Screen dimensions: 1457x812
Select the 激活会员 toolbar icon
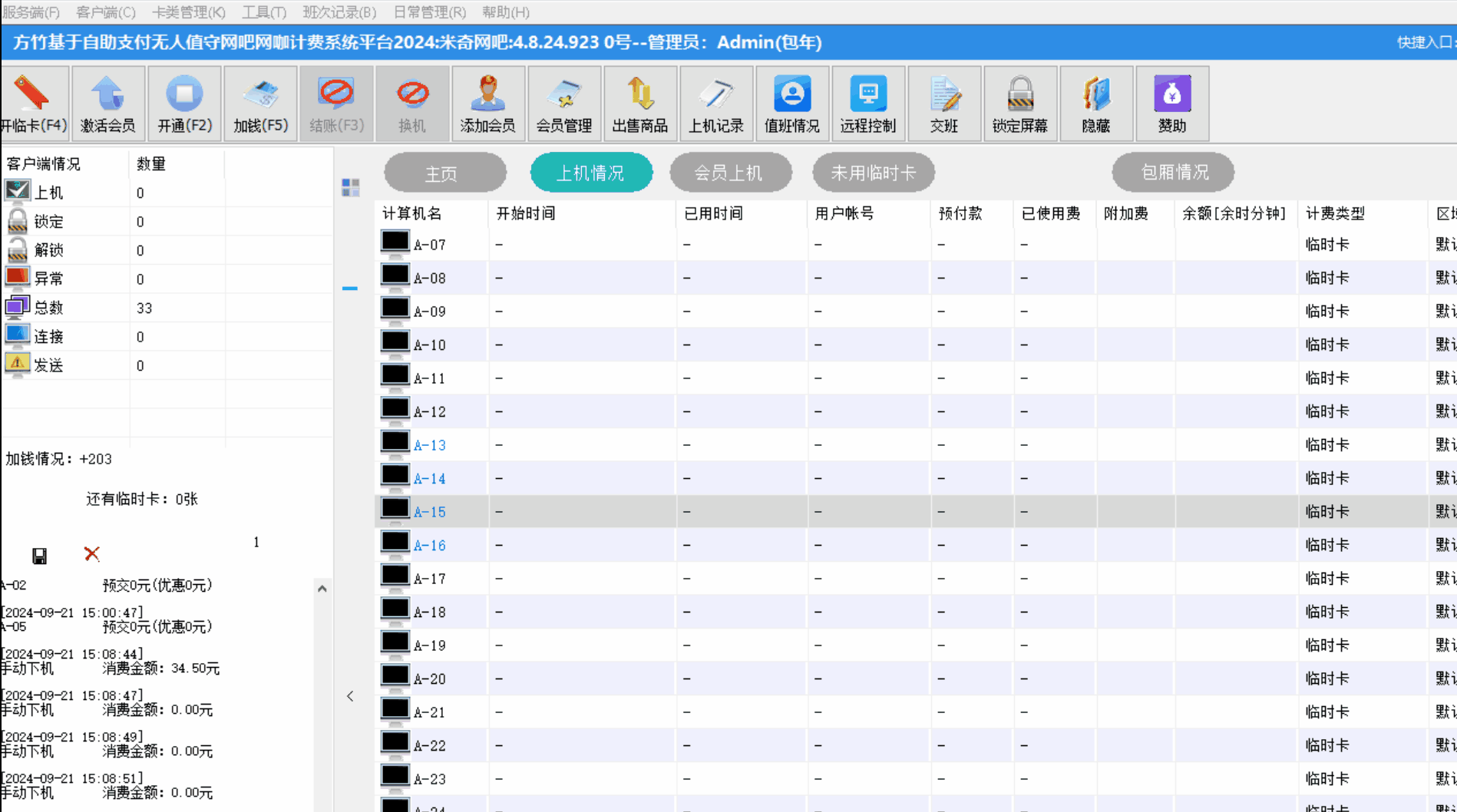pos(107,104)
